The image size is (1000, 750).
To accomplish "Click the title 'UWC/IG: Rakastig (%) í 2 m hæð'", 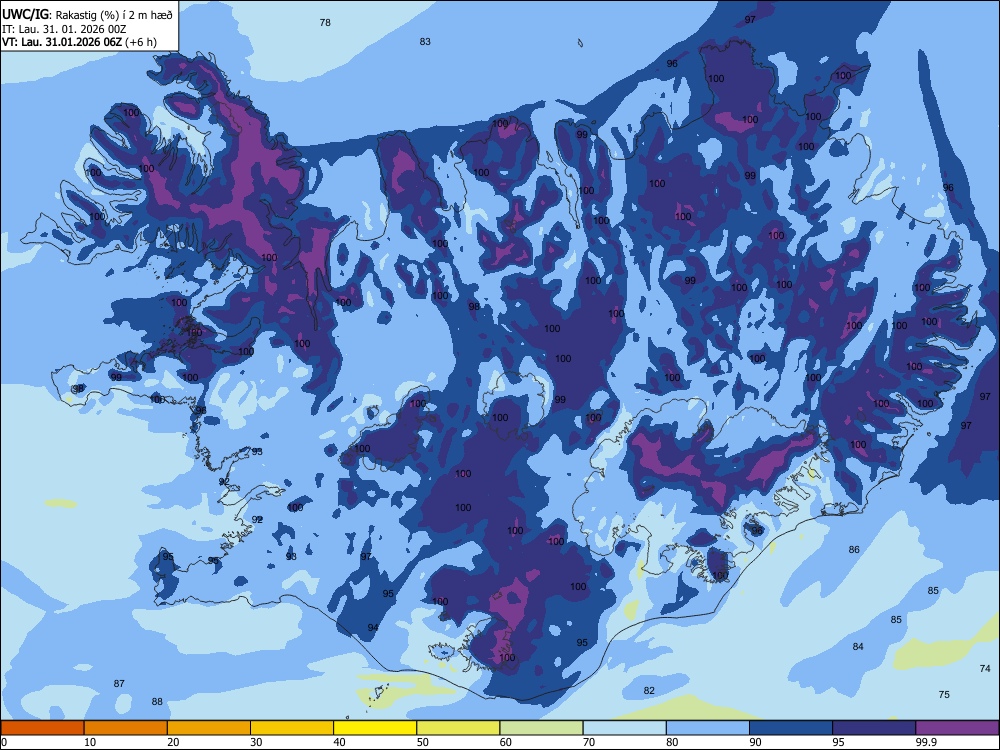I will pos(87,15).
